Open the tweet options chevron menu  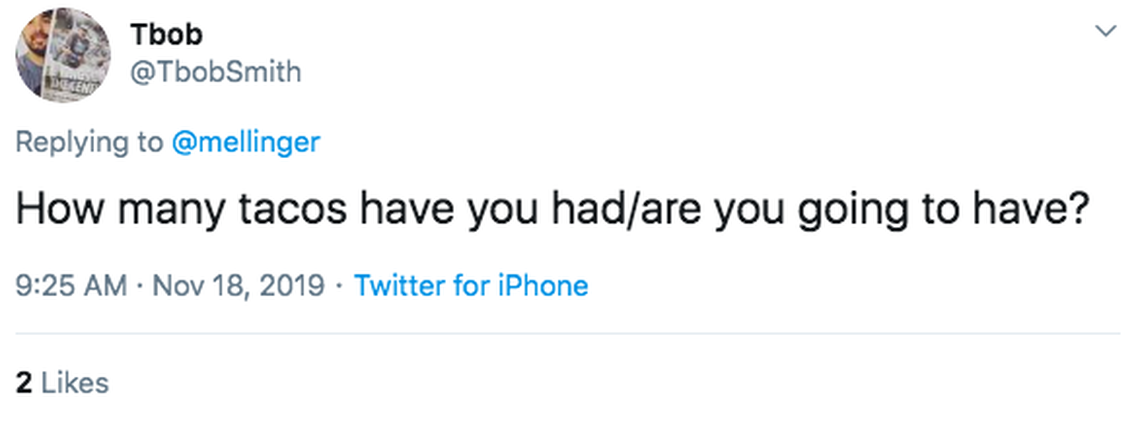(x=1105, y=33)
